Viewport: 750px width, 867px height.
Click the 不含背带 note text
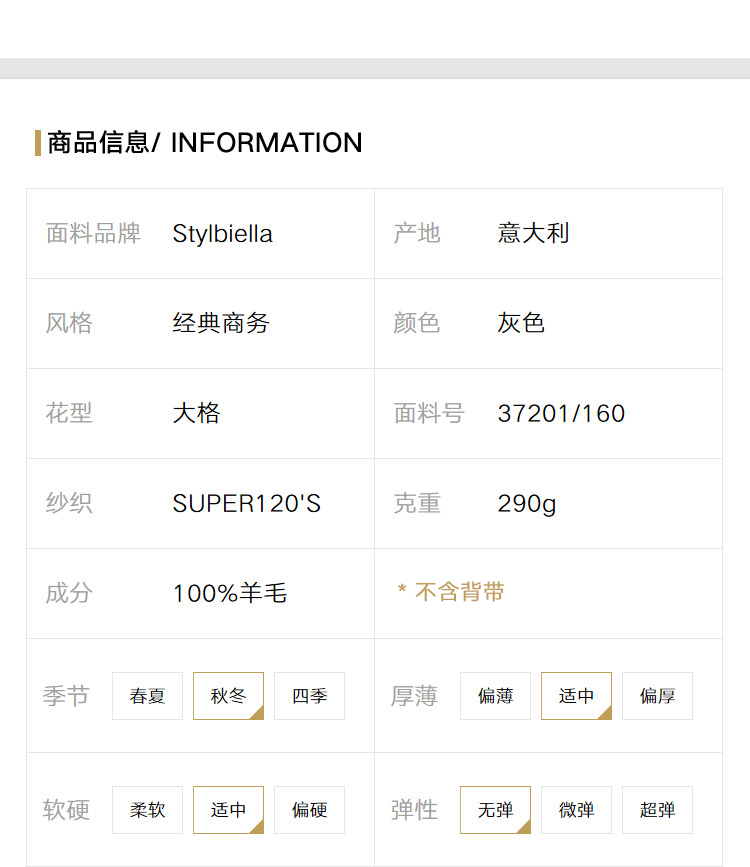(x=460, y=592)
